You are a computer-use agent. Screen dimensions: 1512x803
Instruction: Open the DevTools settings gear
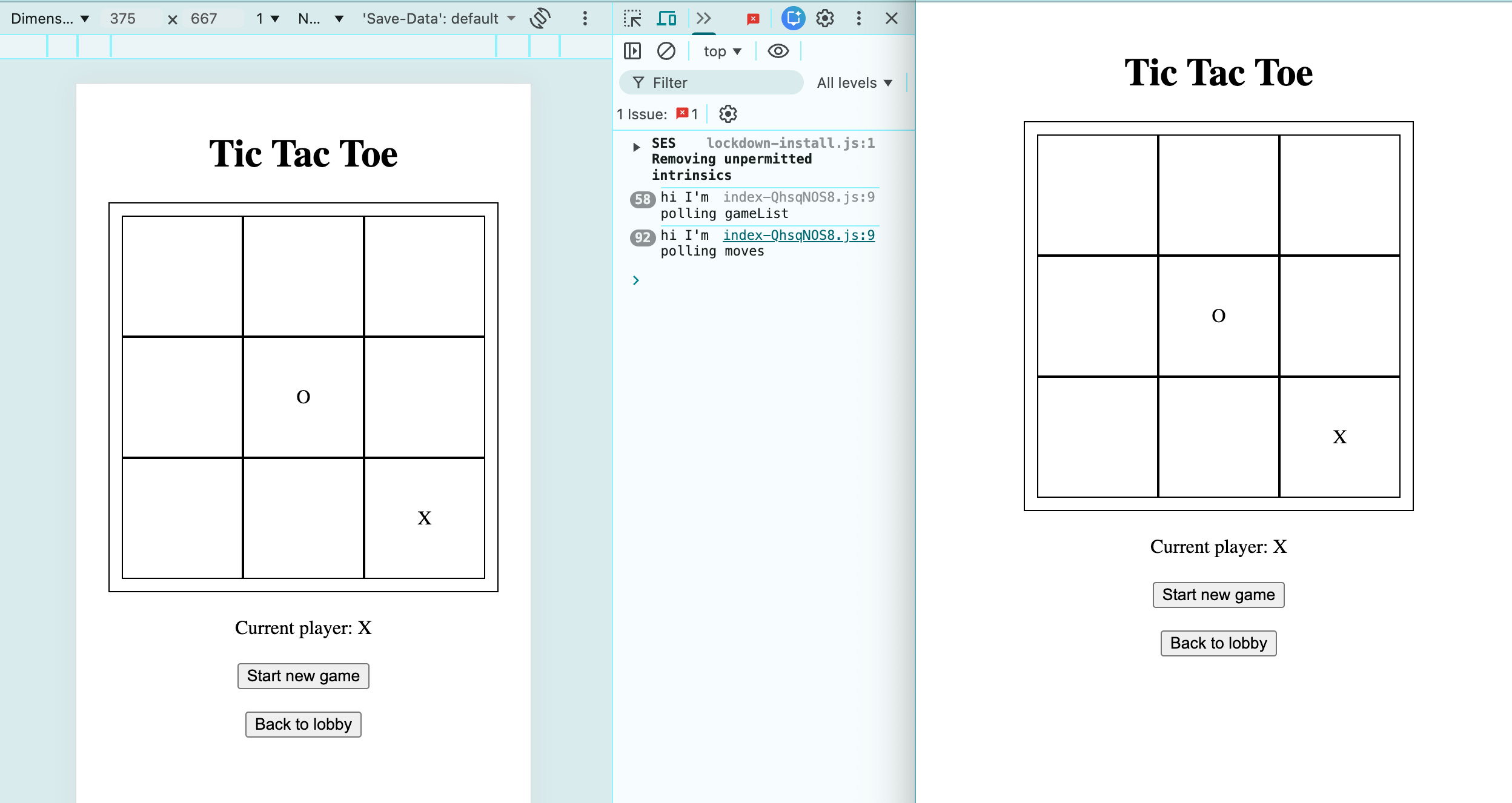825,19
